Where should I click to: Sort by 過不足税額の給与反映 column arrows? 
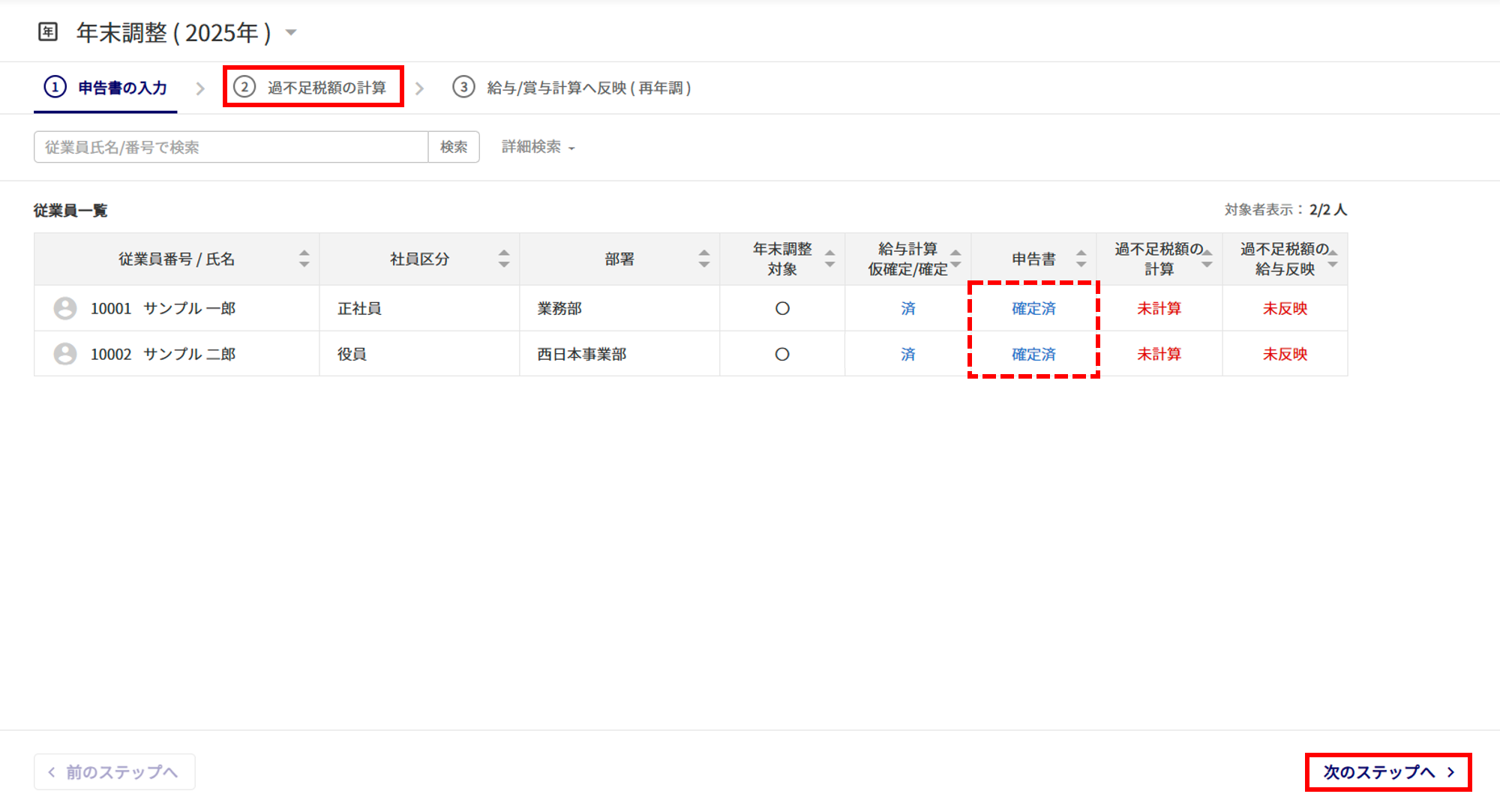pyautogui.click(x=1333, y=259)
